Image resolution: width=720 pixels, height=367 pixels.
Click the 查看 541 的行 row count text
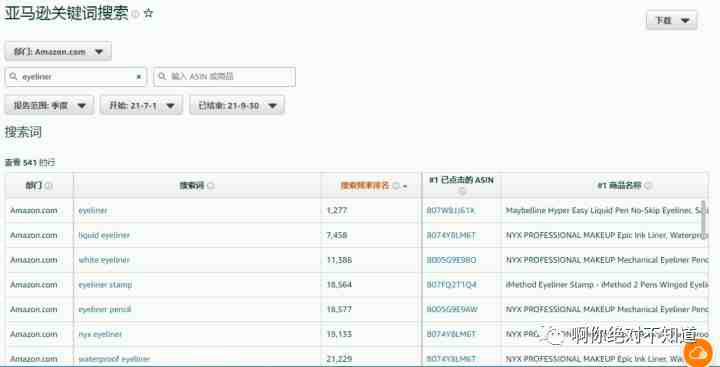pos(30,163)
